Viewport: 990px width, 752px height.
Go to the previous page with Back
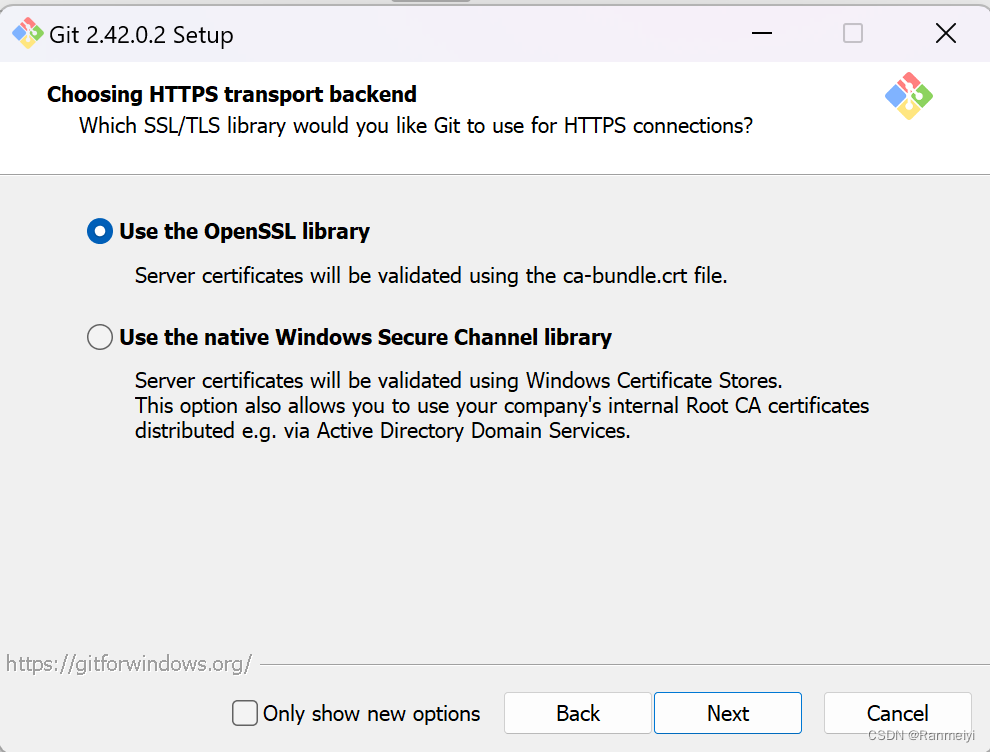(x=578, y=713)
